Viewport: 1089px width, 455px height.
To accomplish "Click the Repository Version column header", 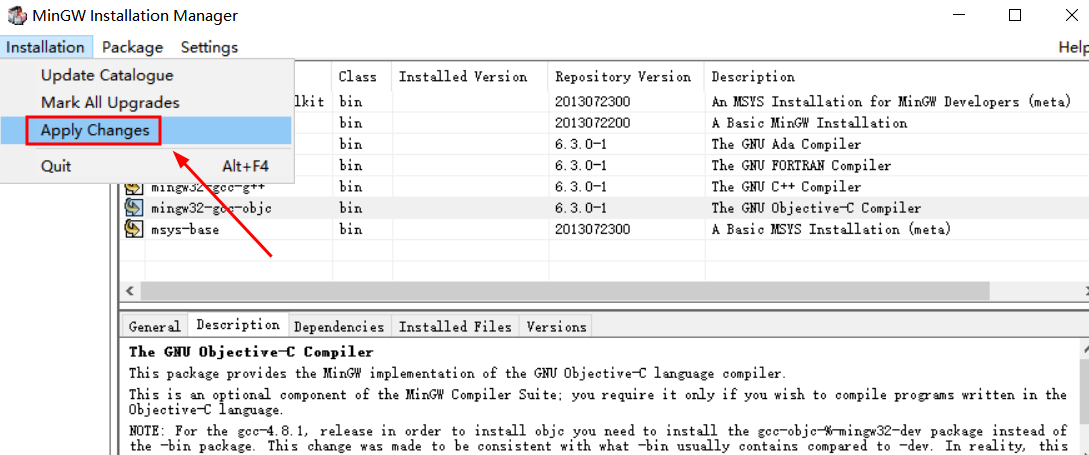I will (626, 76).
